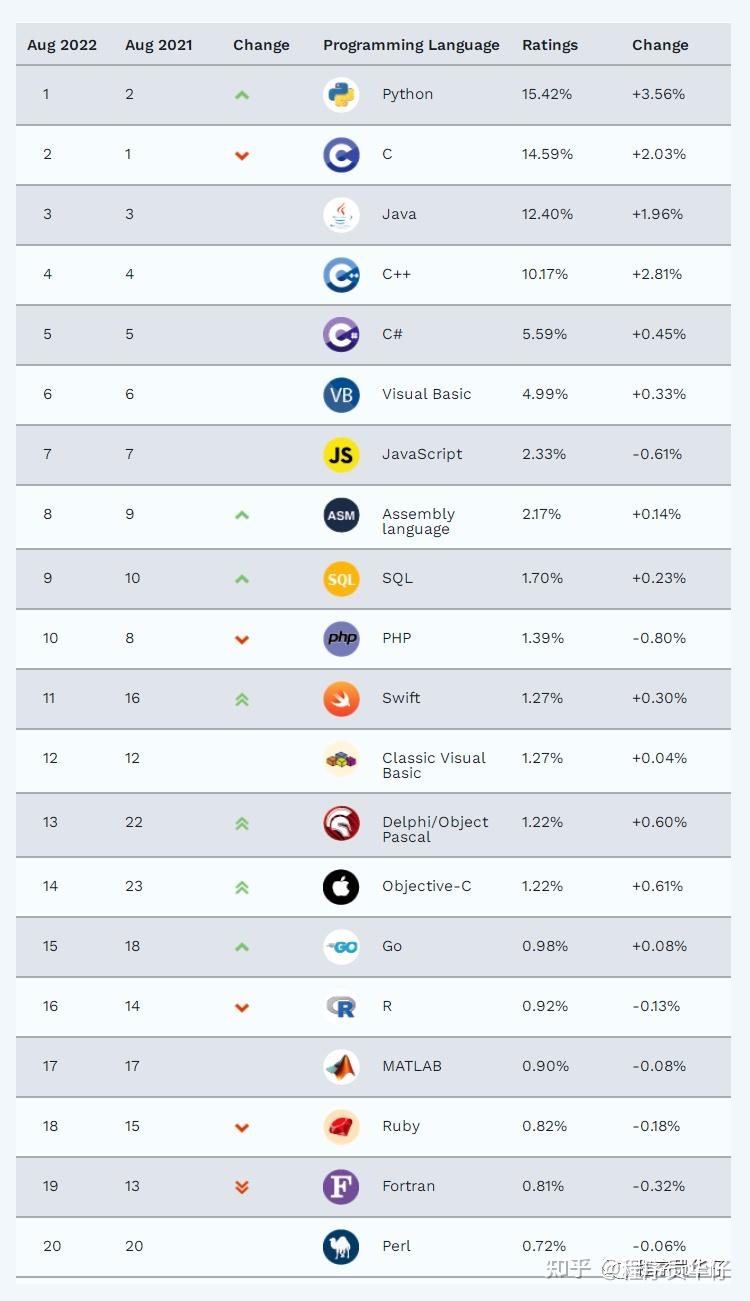Click the green up arrow for Python
The width and height of the screenshot is (750, 1301).
242,95
